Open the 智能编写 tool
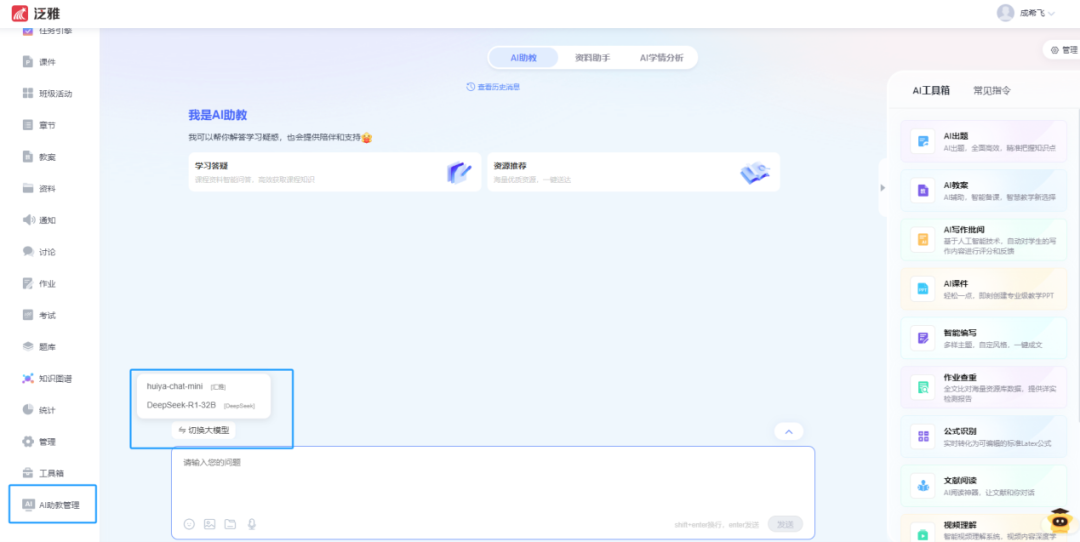The height and width of the screenshot is (542, 1080). (x=984, y=337)
